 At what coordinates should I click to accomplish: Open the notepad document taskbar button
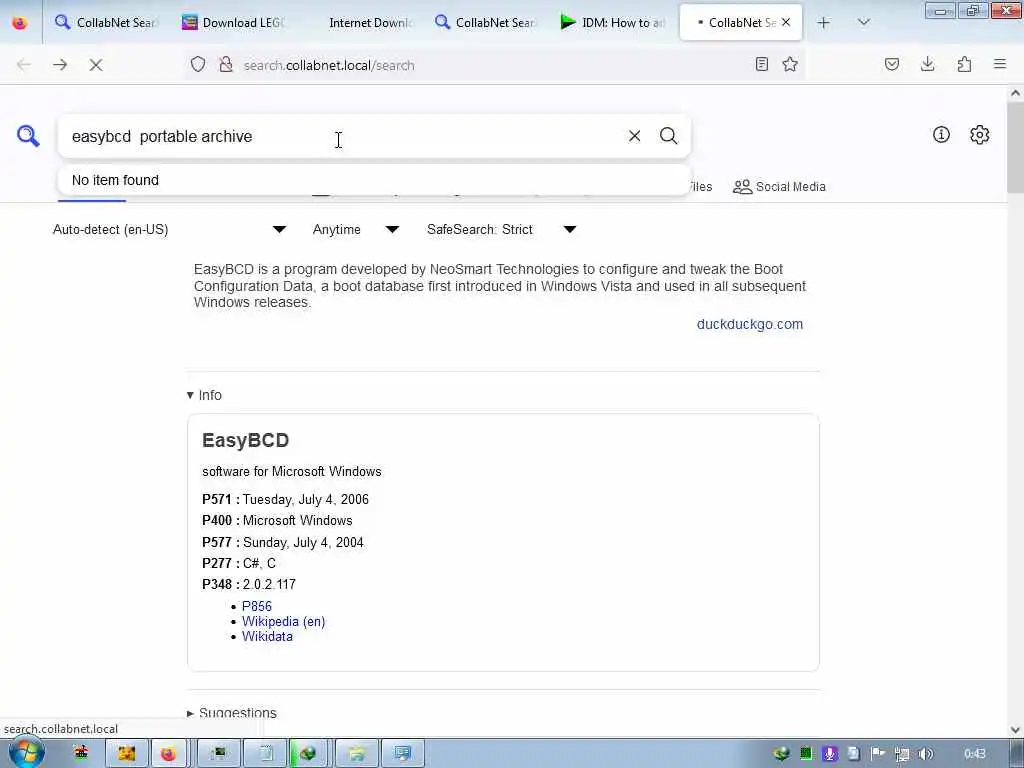267,754
